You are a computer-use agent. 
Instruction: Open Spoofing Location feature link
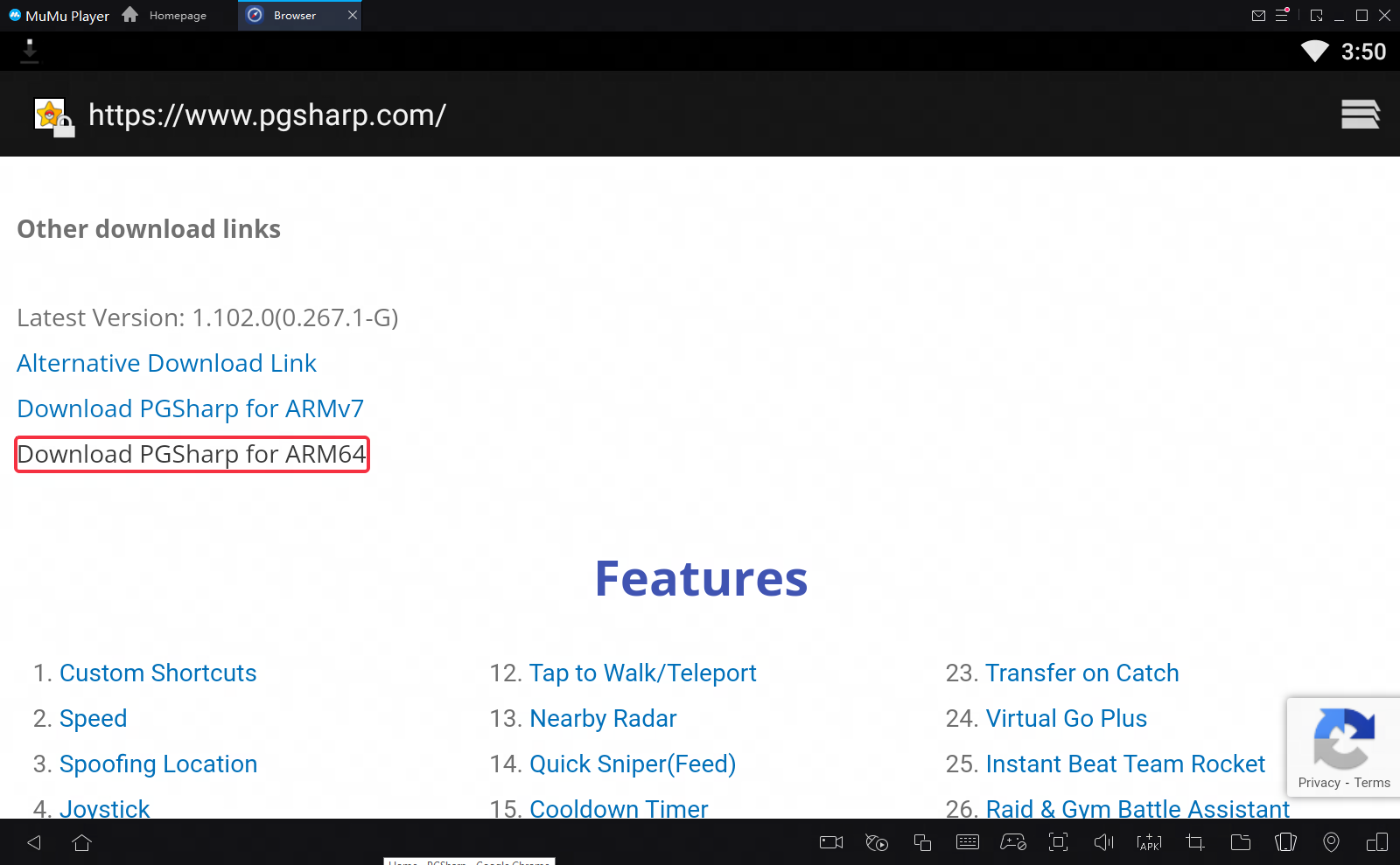click(x=158, y=764)
